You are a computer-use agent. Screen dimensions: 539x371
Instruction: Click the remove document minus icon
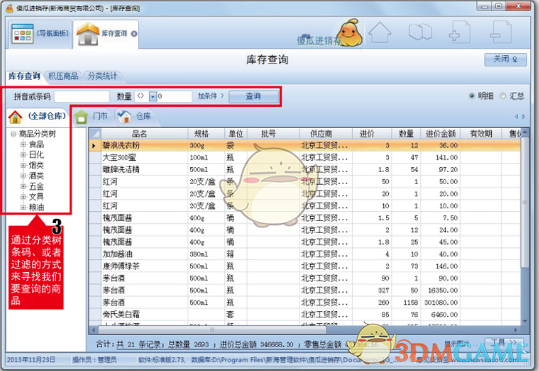coord(500,32)
